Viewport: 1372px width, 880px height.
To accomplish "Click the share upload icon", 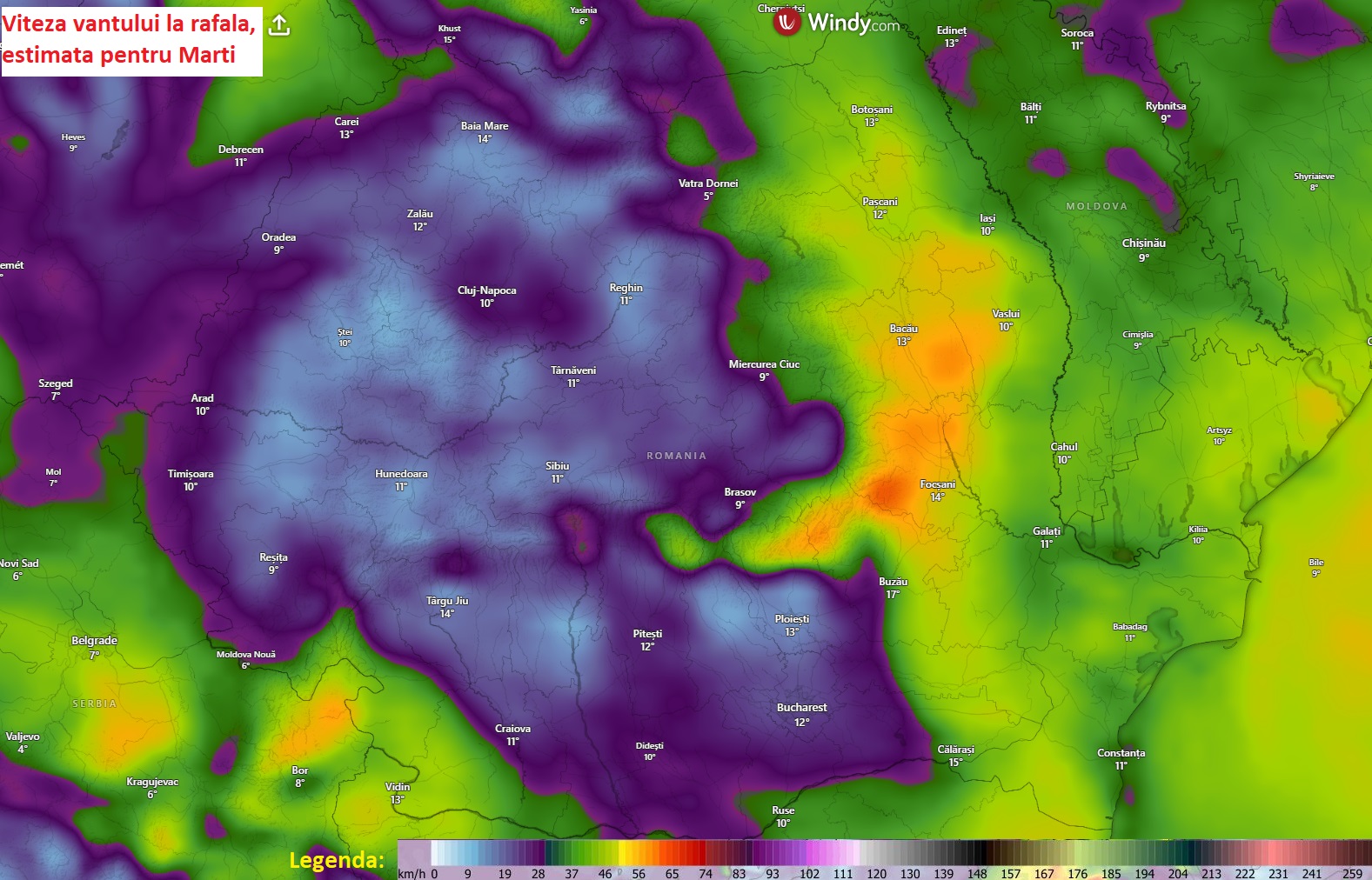I will click(x=279, y=25).
